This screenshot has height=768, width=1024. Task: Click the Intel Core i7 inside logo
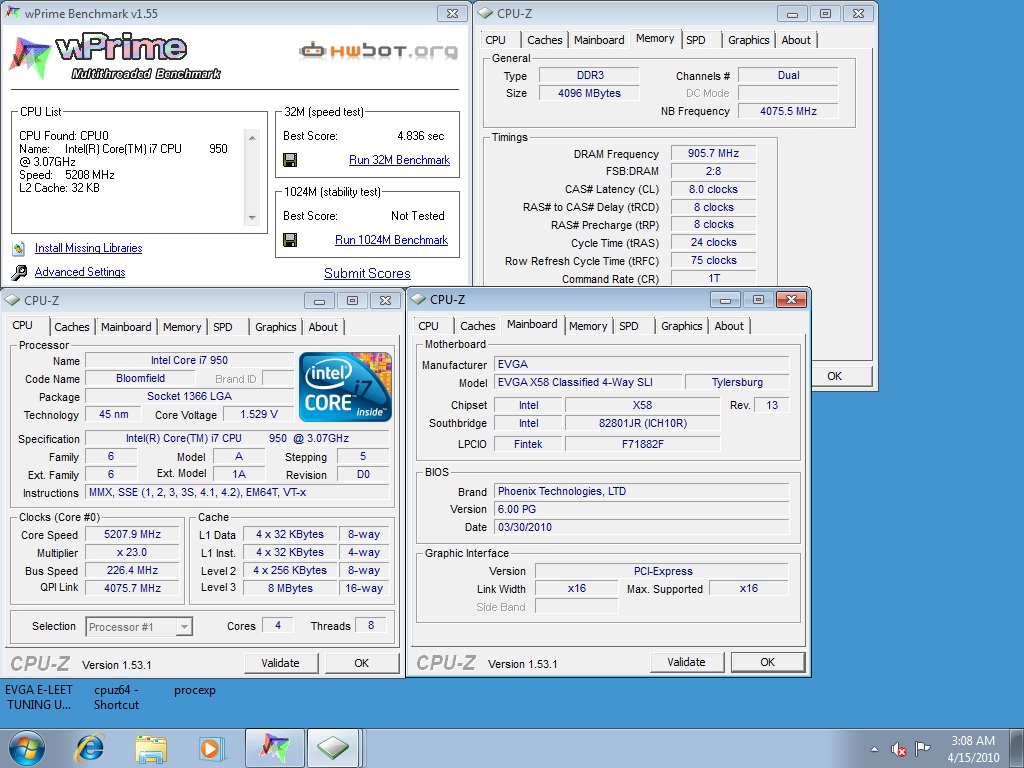pos(345,387)
